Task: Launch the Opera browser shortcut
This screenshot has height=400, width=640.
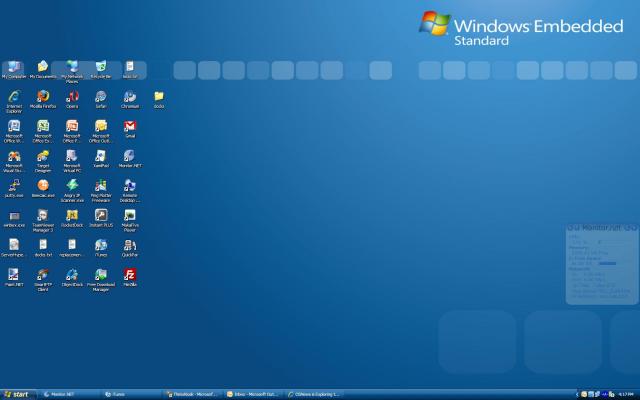Action: point(72,99)
